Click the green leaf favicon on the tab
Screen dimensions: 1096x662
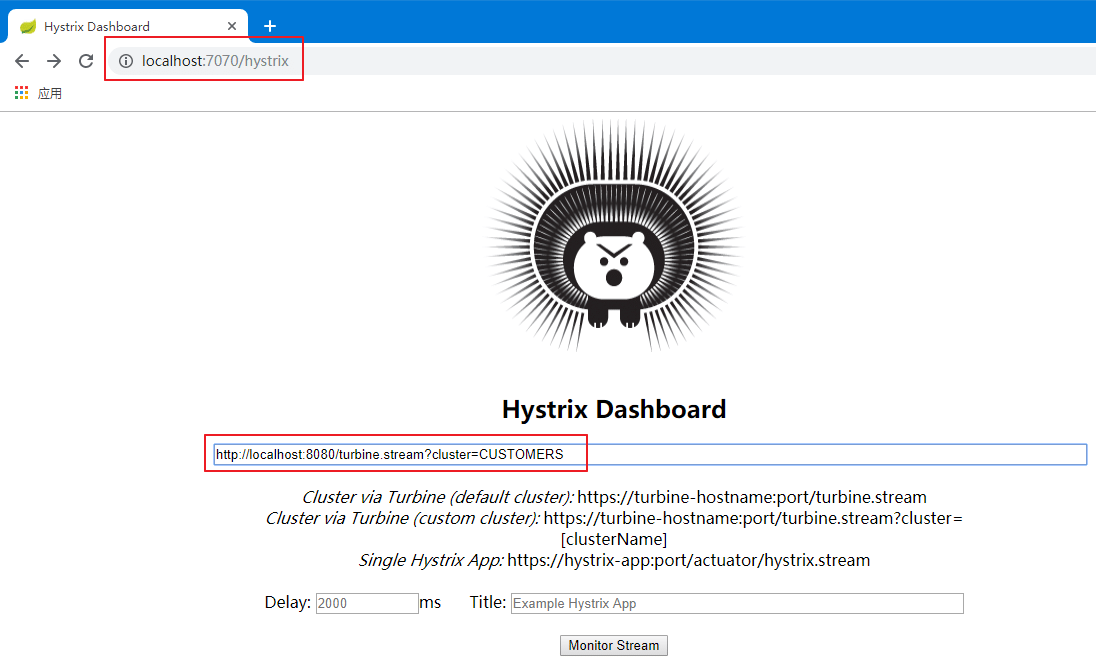[28, 26]
